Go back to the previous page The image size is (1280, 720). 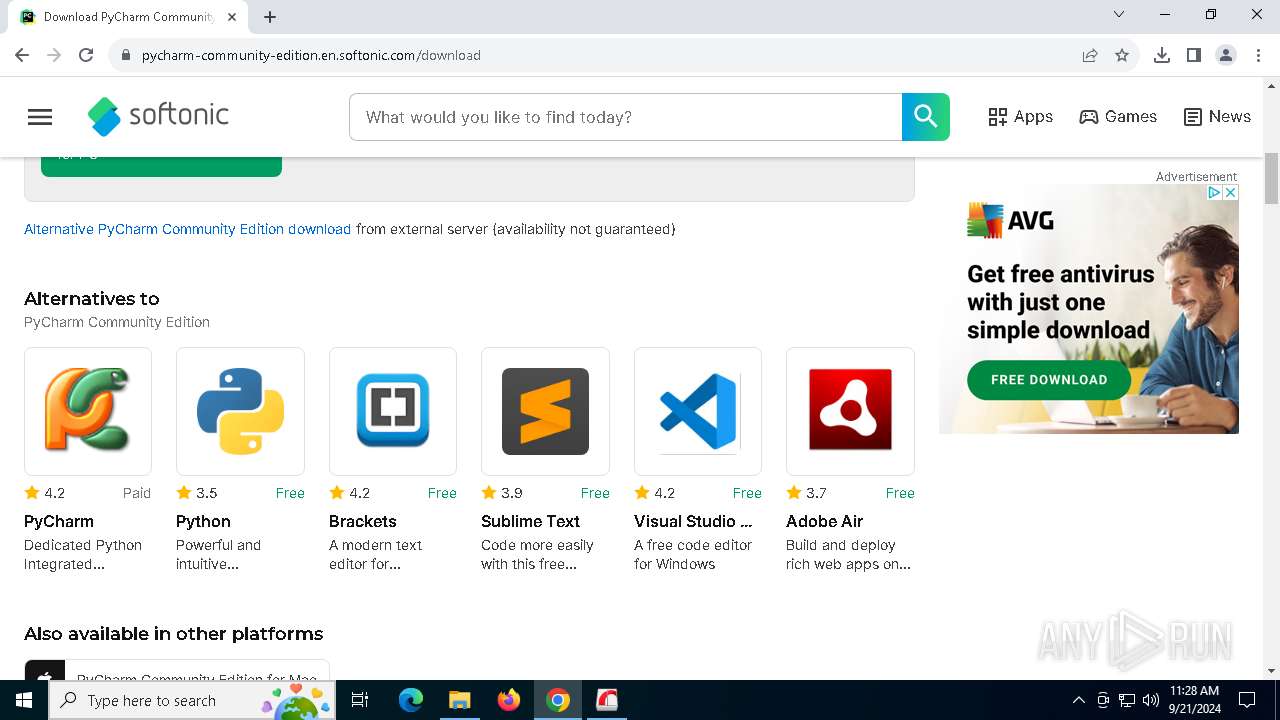(x=22, y=55)
